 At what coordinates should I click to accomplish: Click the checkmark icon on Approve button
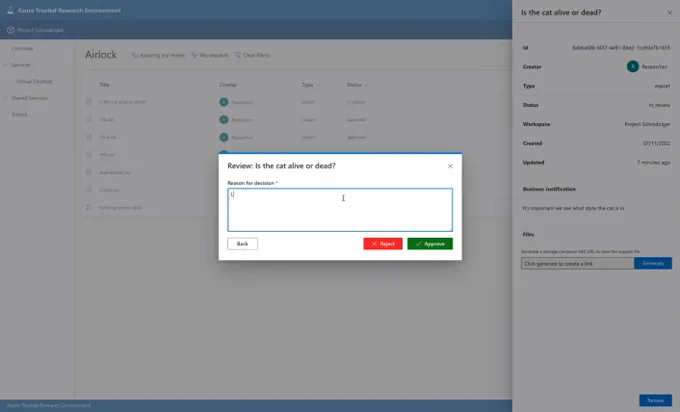pyautogui.click(x=418, y=244)
